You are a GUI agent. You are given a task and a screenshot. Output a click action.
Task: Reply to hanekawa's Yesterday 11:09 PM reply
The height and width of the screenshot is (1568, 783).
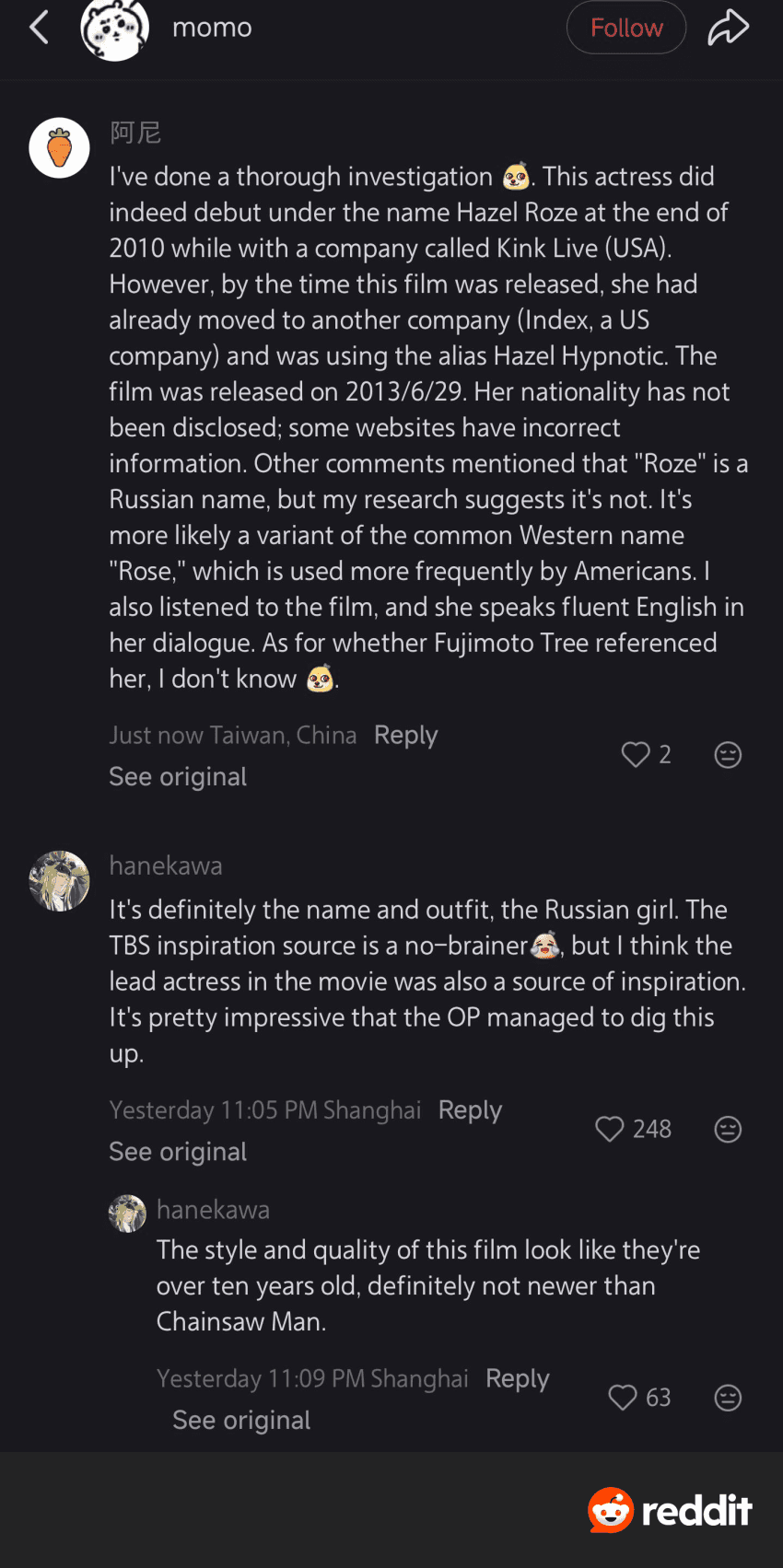click(517, 1378)
